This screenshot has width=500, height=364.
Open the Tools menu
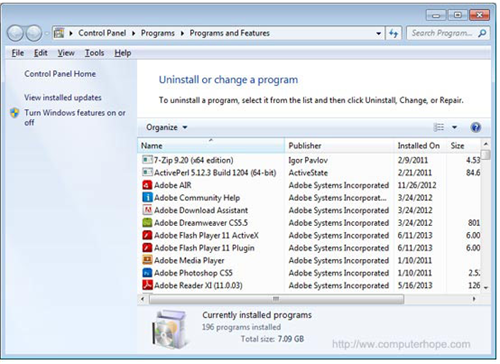(x=94, y=53)
